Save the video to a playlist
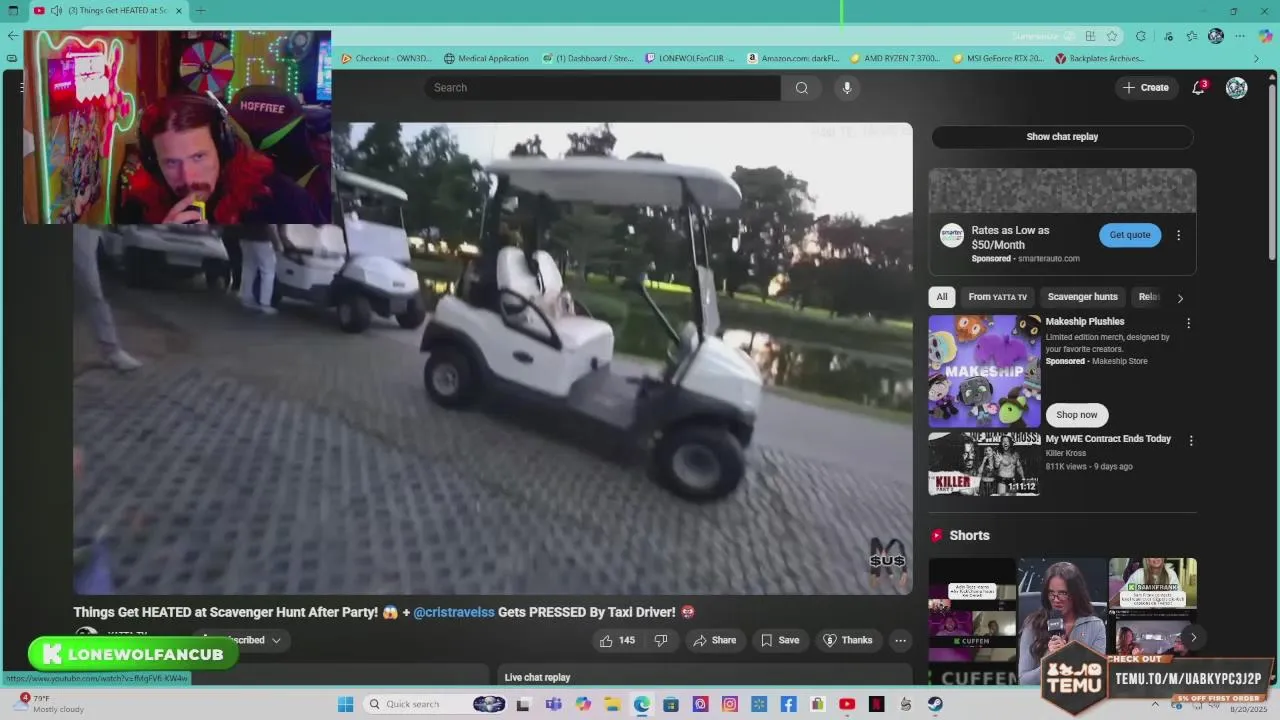 coord(778,640)
